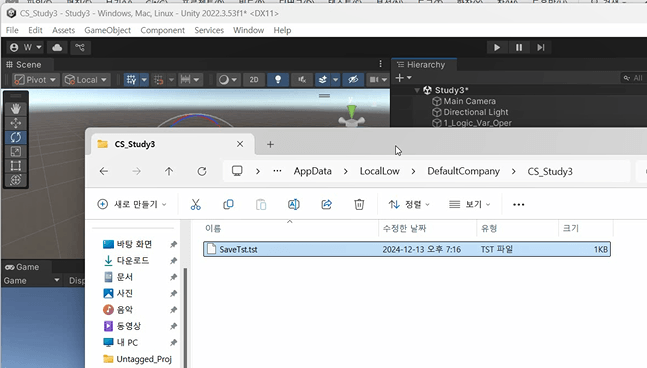Viewport: 647px width, 368px height.
Task: Click the Share icon in Explorer
Action: coord(326,204)
